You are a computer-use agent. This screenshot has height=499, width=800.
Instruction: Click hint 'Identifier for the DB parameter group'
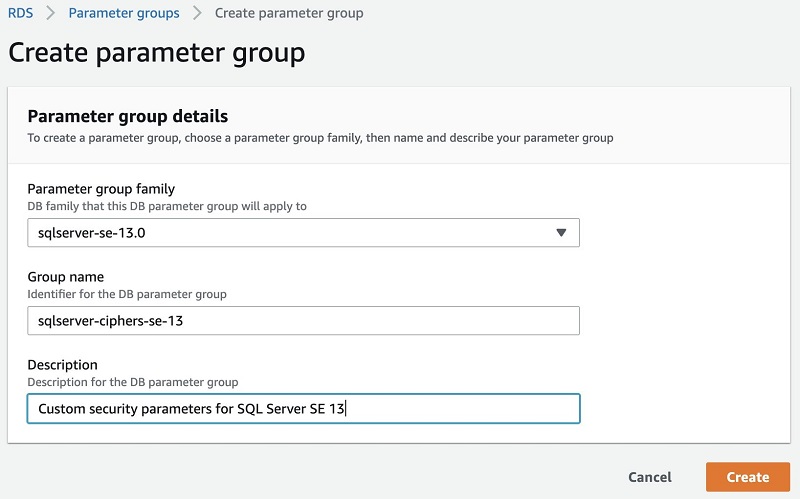(127, 294)
